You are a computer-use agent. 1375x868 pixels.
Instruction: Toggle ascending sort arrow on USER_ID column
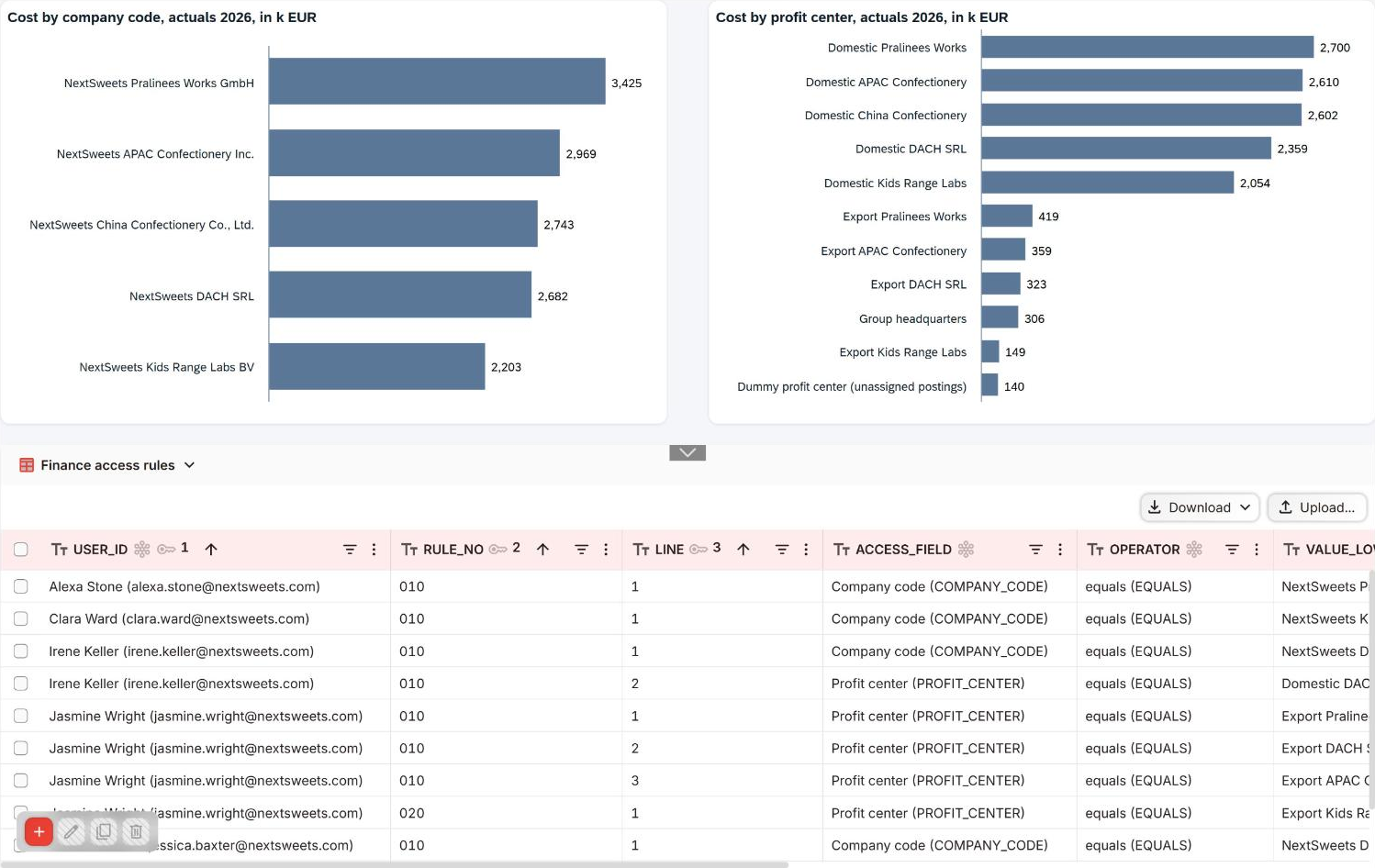click(x=211, y=550)
